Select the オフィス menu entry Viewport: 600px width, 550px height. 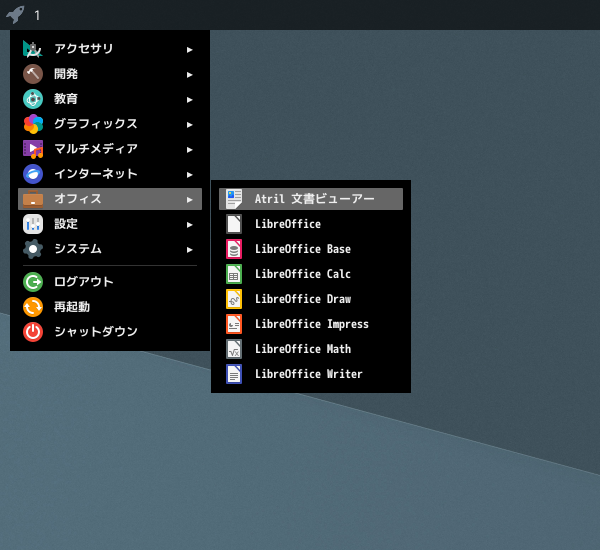110,199
